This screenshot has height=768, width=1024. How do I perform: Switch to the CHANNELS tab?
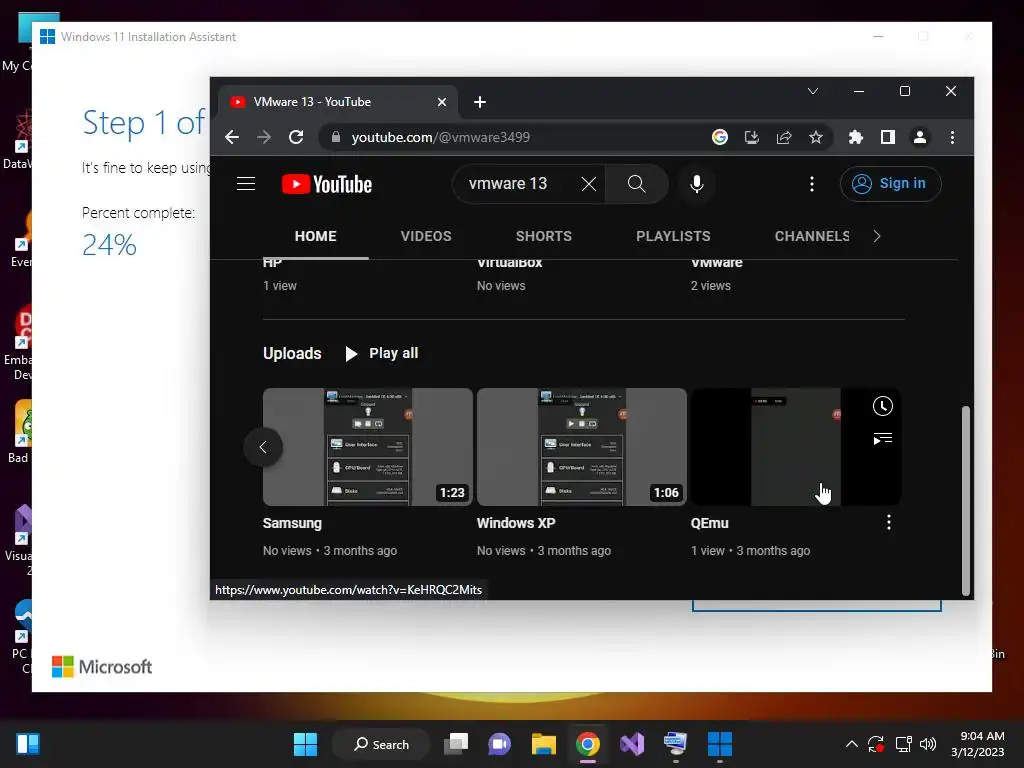[x=812, y=236]
